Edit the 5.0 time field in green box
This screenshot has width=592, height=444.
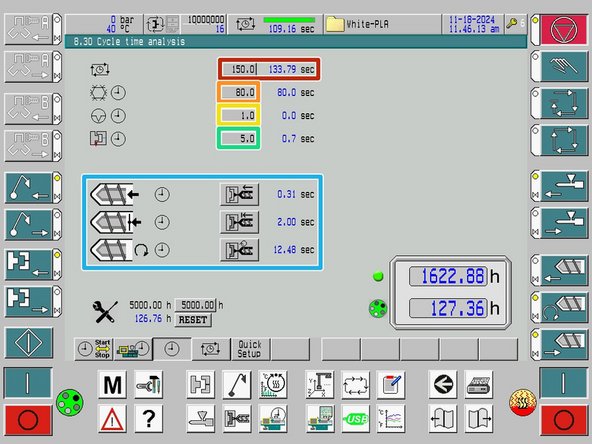pyautogui.click(x=239, y=139)
